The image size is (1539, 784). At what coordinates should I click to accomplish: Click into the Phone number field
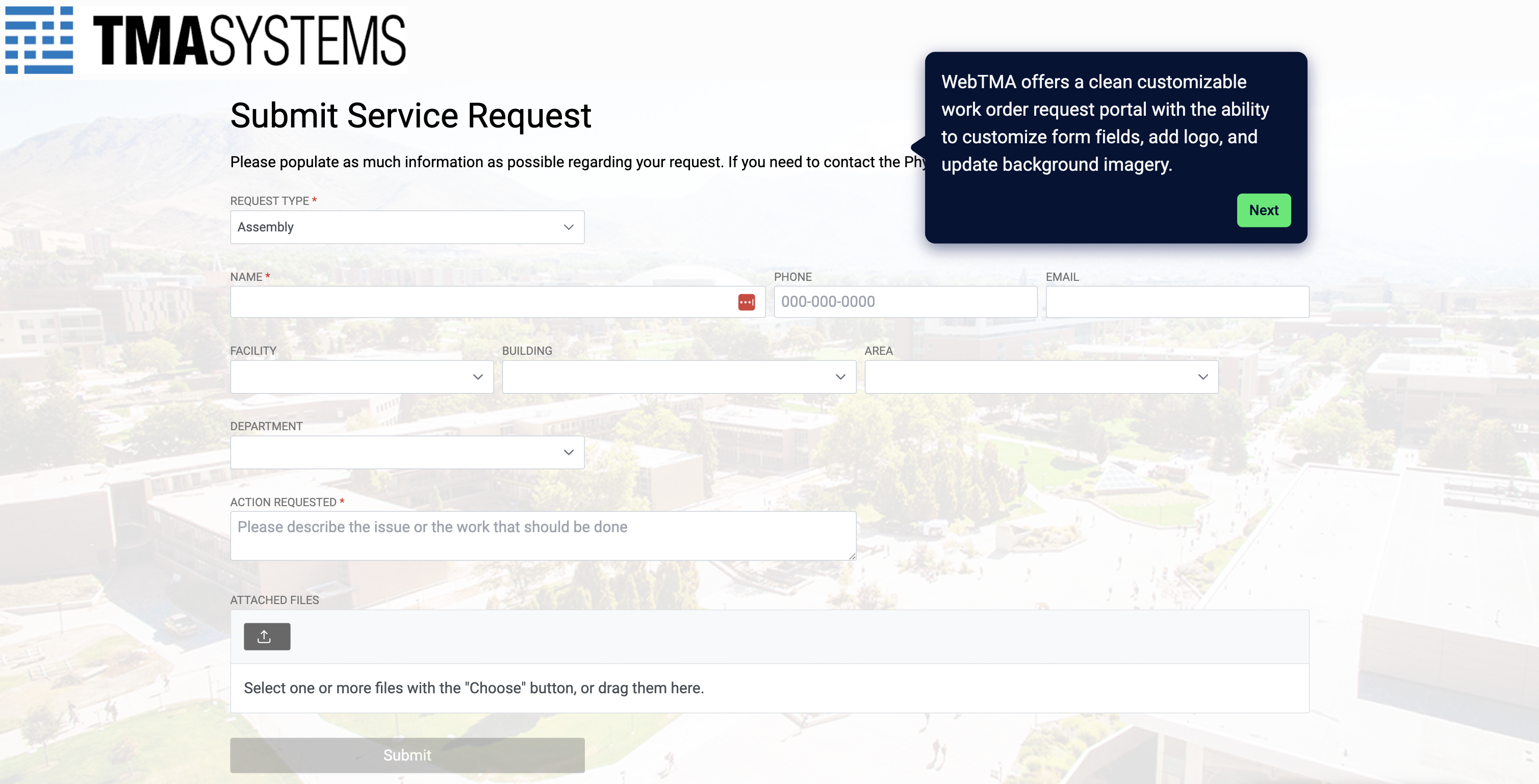pos(905,302)
